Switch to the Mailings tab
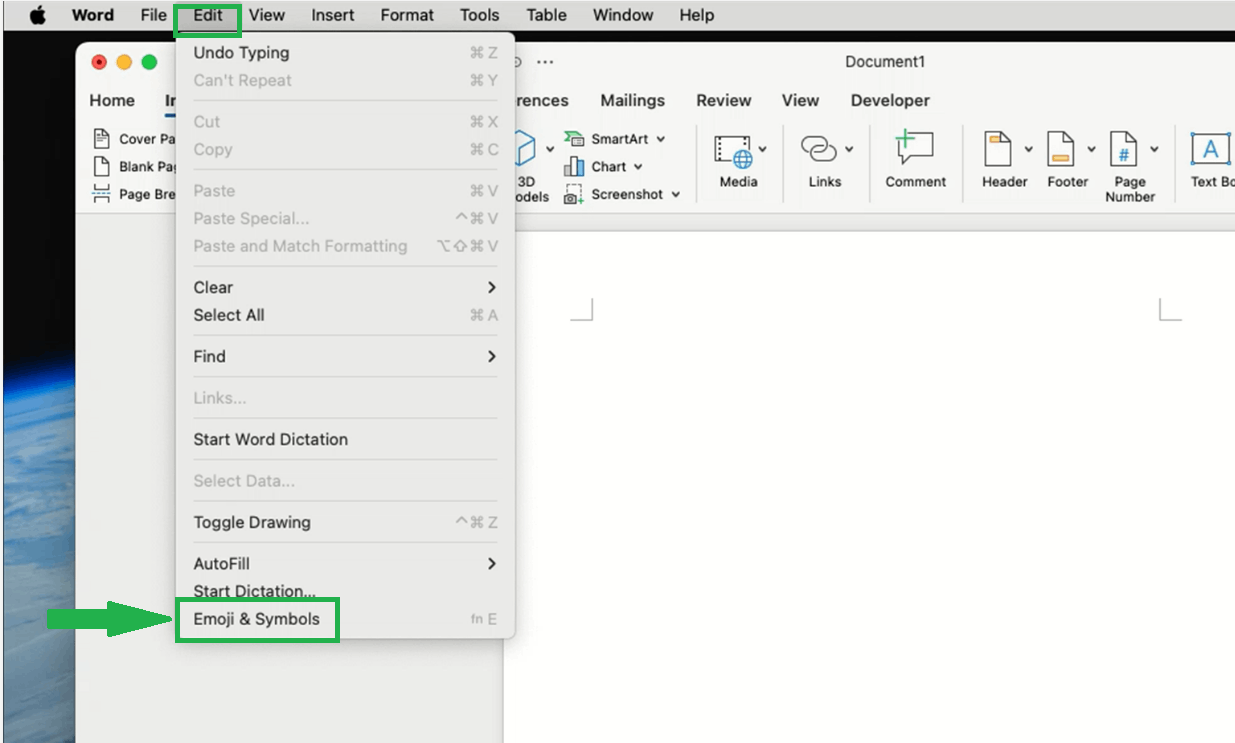Screen dimensions: 1235x743 pos(632,100)
